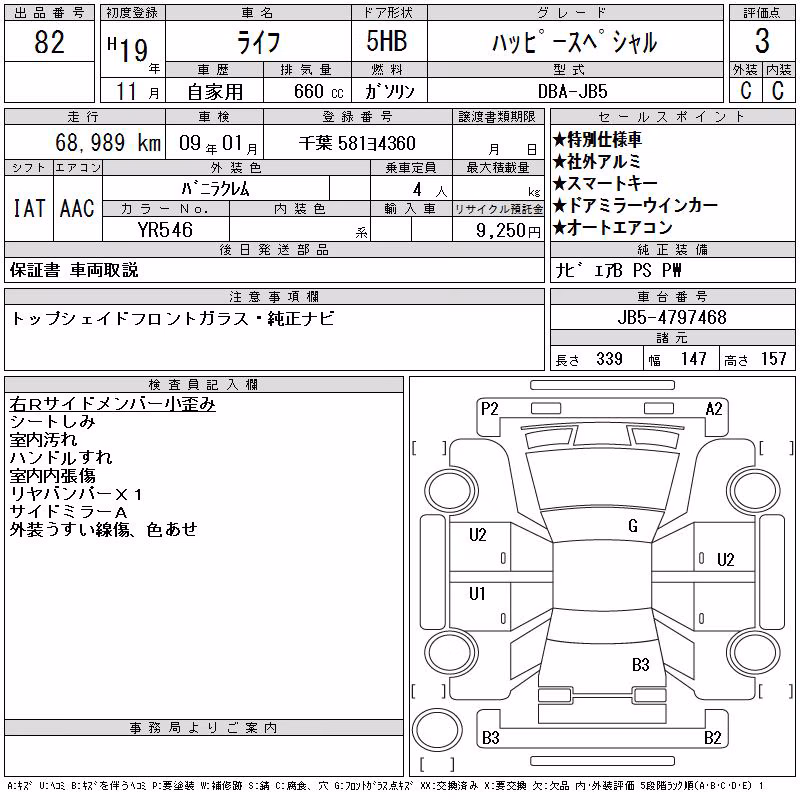
Task: Click the P2 mark on front bumper
Action: tap(489, 409)
